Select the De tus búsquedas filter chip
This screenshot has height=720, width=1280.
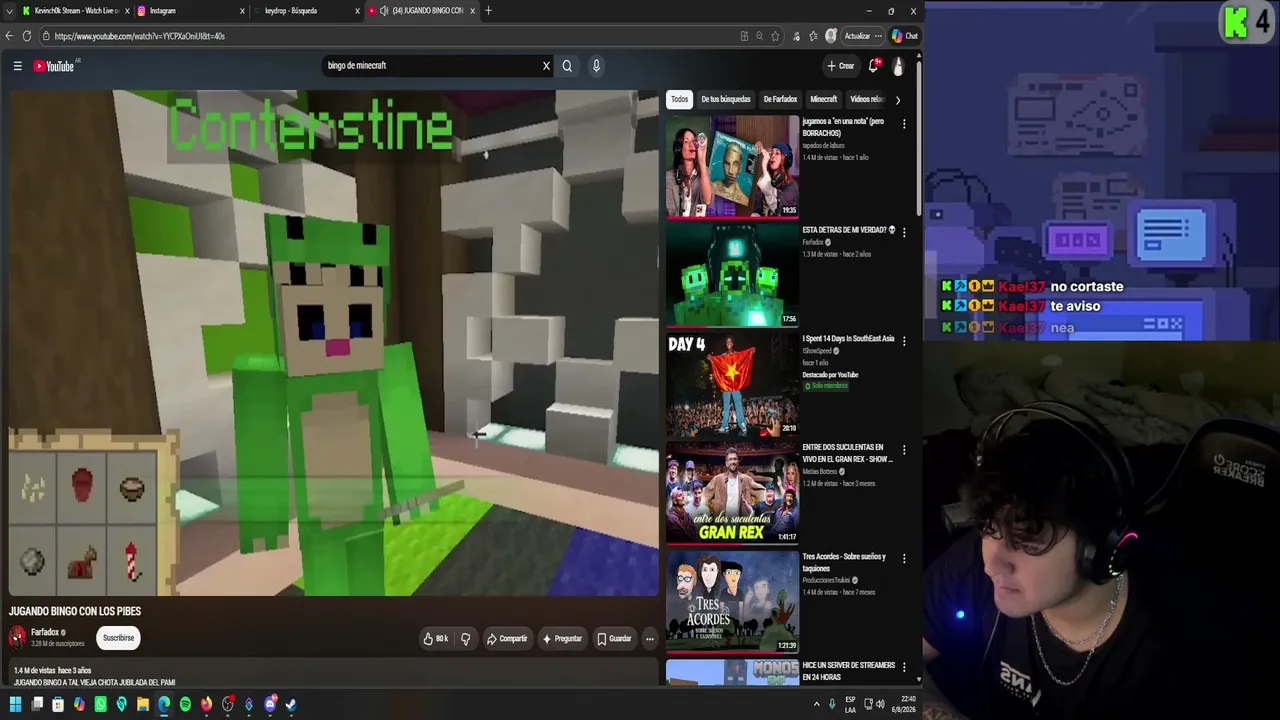click(x=726, y=99)
